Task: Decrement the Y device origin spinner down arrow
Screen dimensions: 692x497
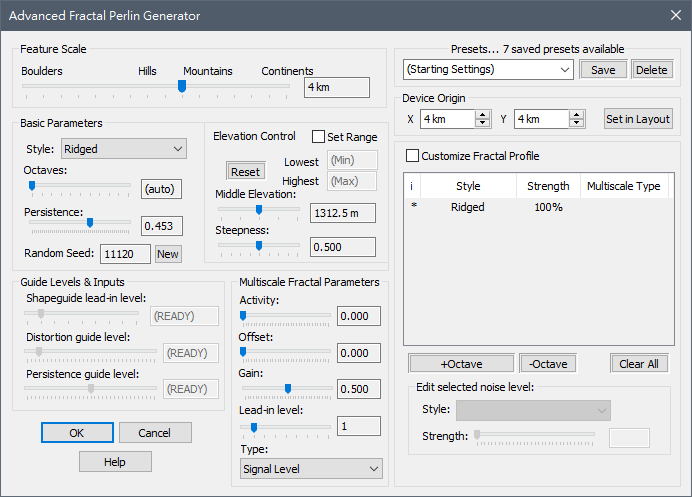Action: point(577,124)
